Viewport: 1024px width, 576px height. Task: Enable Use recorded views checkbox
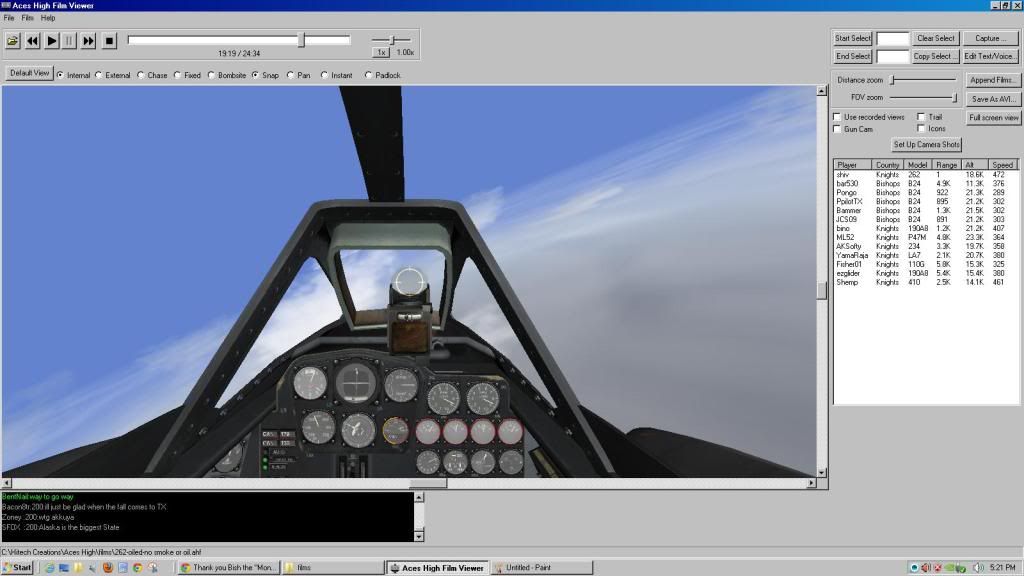coord(837,117)
